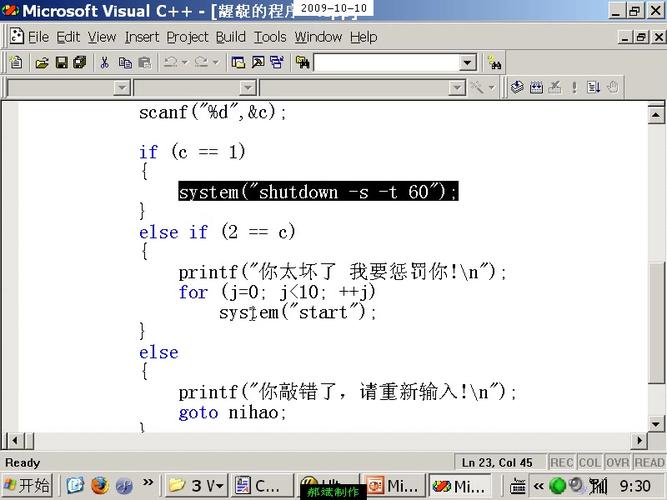Click the vertical scrollbar thumb

pos(657,323)
